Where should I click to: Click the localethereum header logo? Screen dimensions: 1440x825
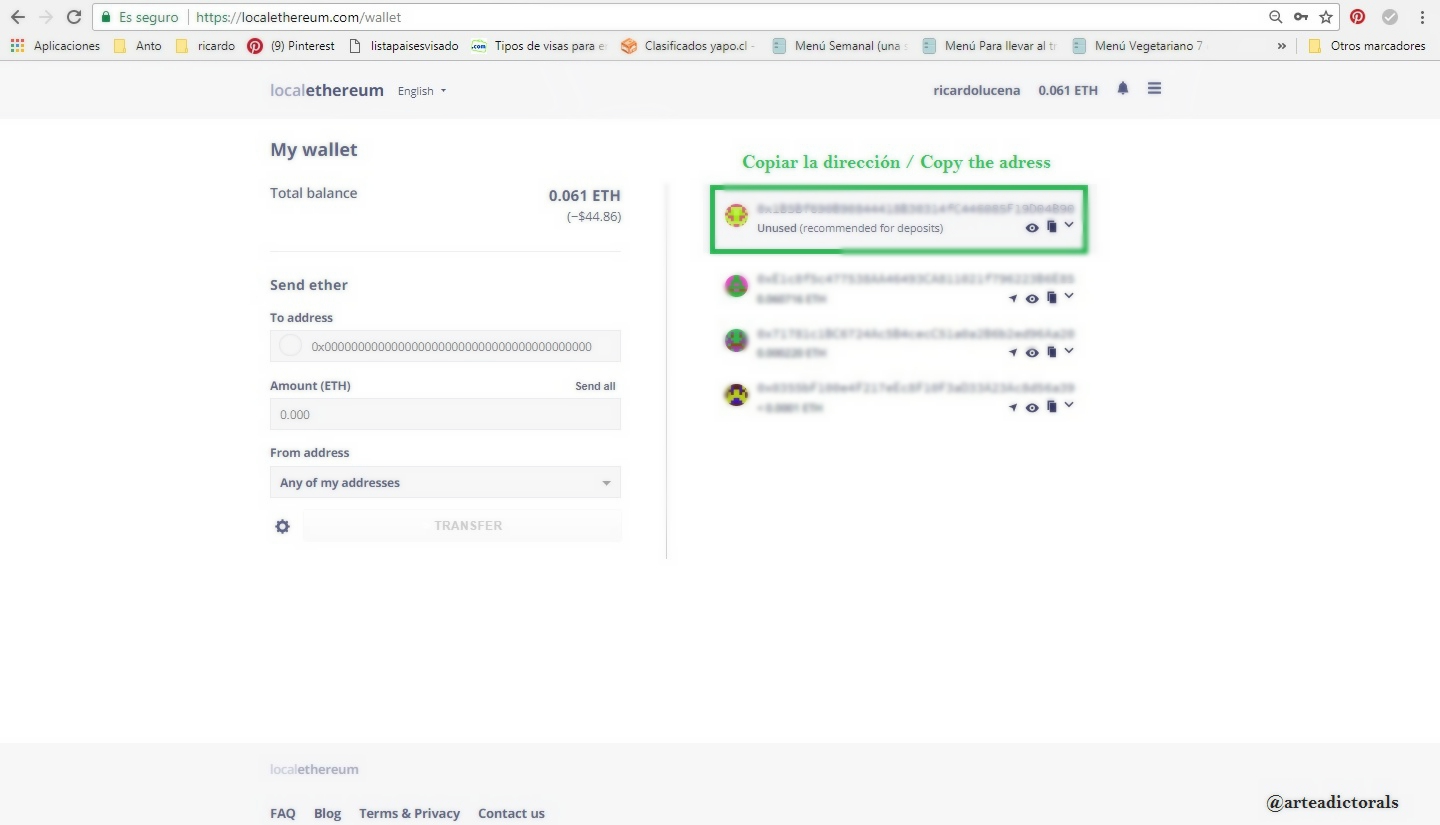327,90
